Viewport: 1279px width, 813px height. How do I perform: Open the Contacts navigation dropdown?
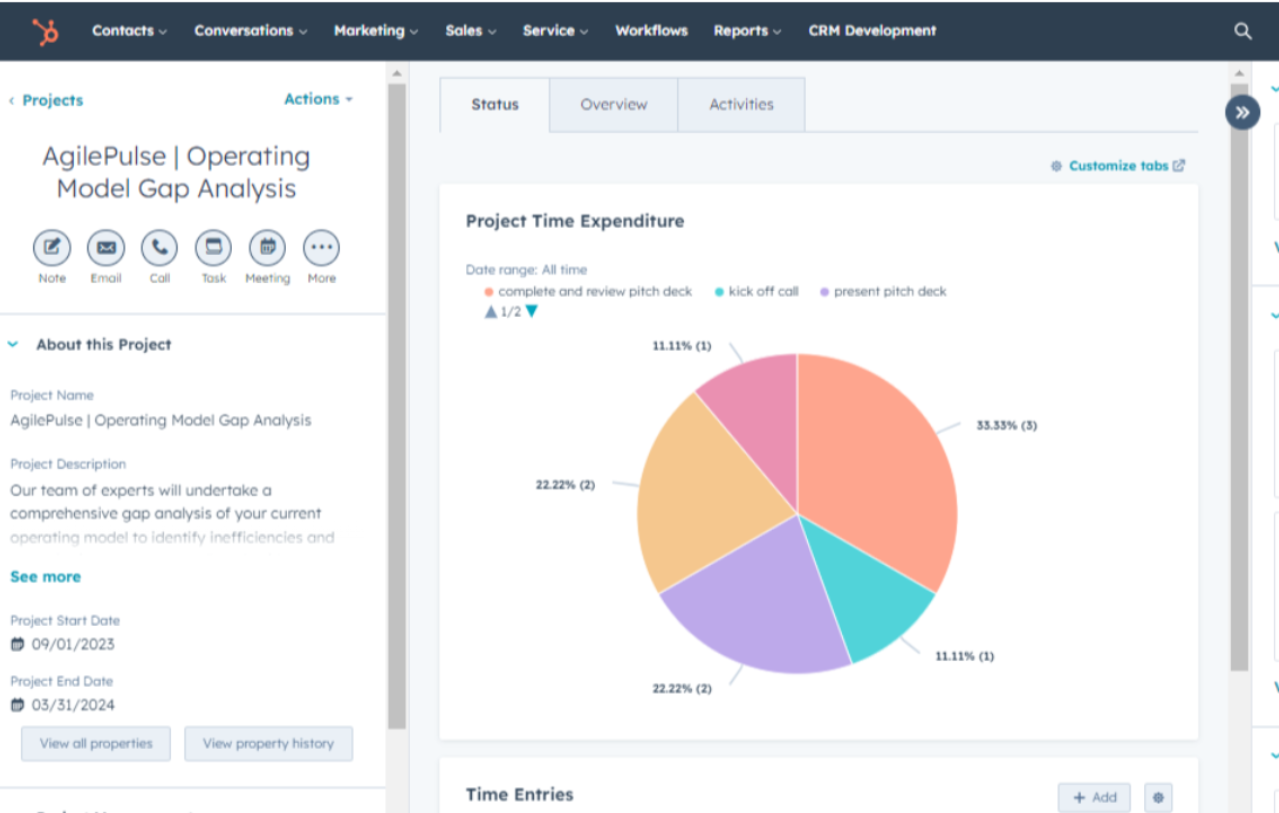(129, 31)
